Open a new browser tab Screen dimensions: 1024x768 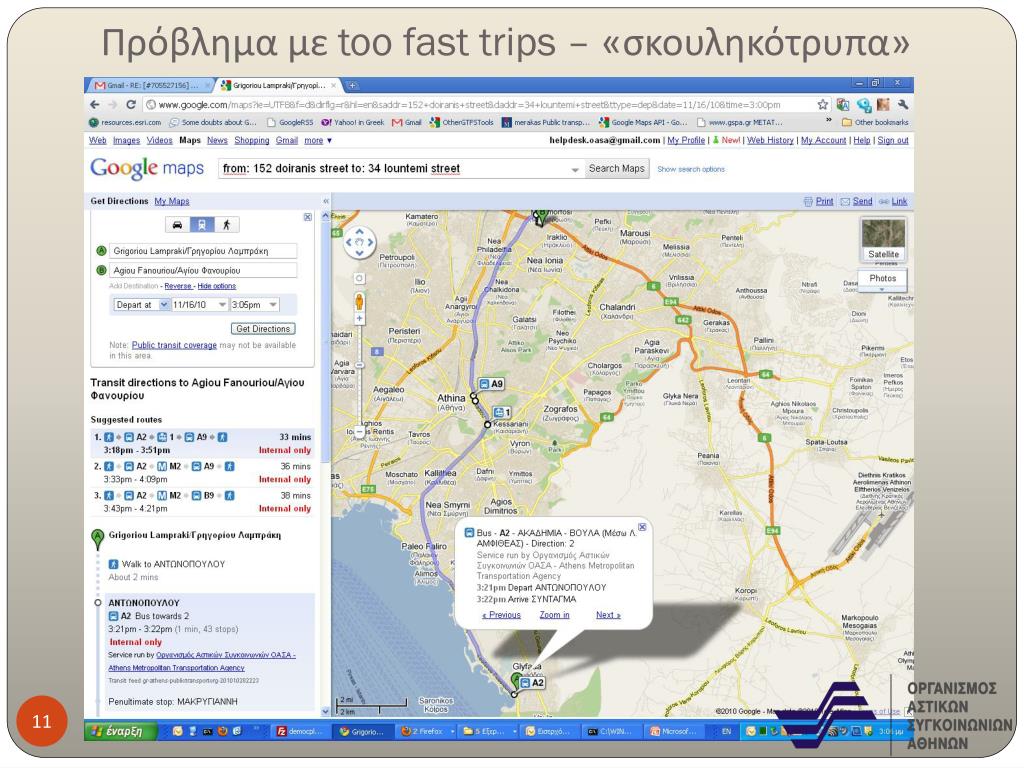[x=352, y=86]
